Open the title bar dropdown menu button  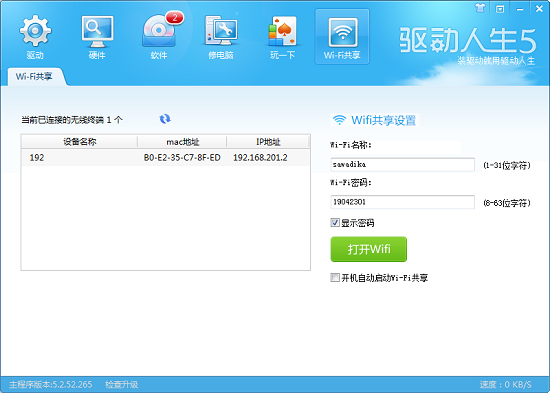pos(500,9)
